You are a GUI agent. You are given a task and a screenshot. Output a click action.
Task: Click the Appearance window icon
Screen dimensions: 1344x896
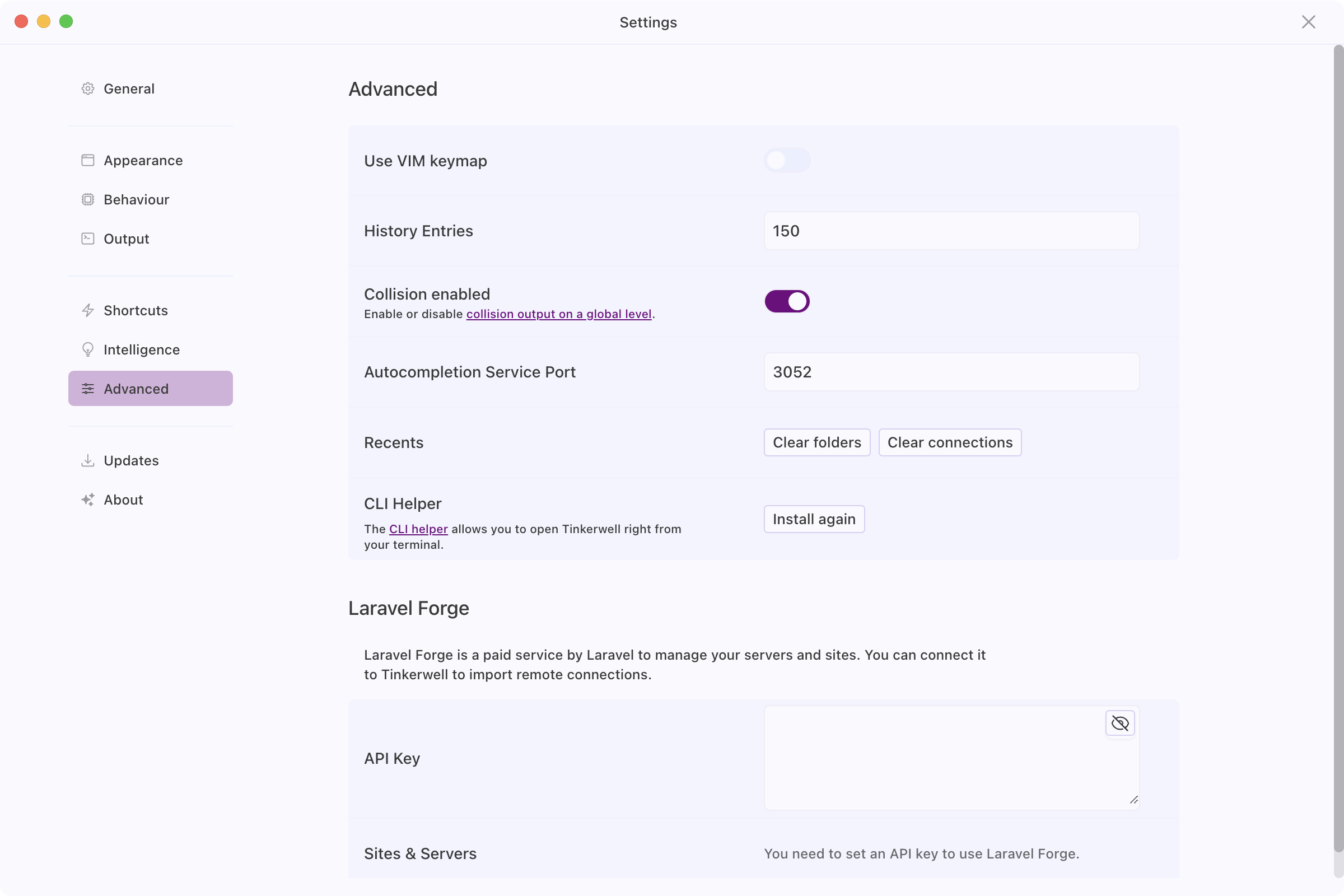[x=87, y=160]
